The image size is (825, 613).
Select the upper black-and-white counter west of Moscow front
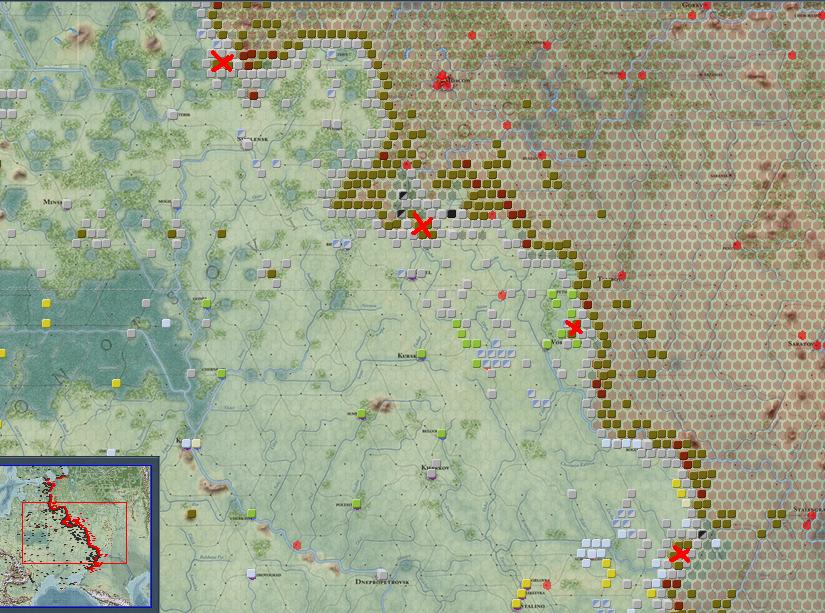tap(403, 195)
